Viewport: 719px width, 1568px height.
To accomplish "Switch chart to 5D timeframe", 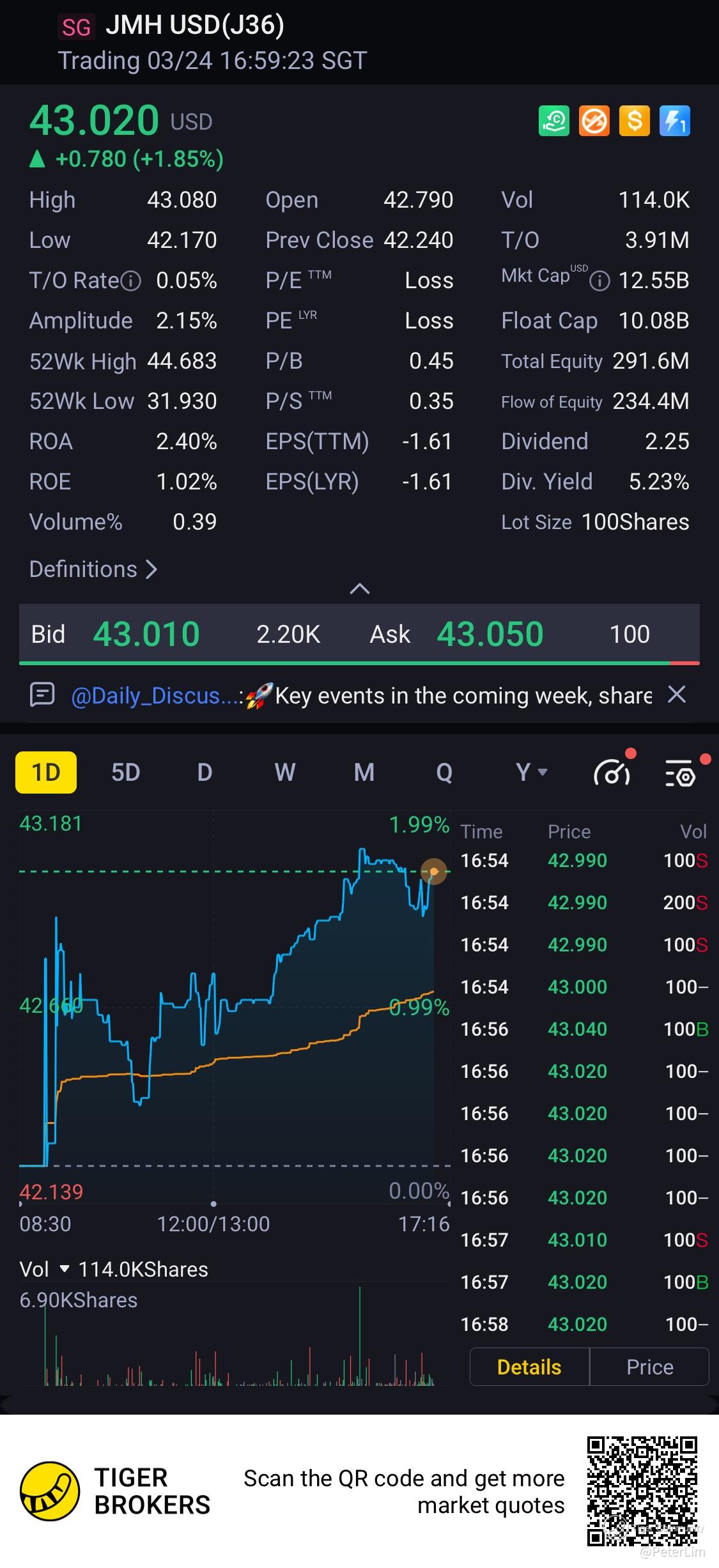I will pos(125,772).
